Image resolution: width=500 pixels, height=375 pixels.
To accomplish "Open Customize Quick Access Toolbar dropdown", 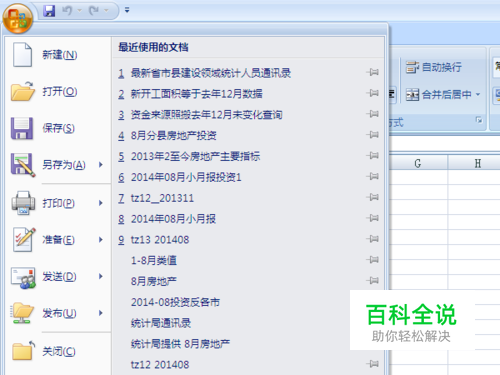I will pyautogui.click(x=127, y=10).
